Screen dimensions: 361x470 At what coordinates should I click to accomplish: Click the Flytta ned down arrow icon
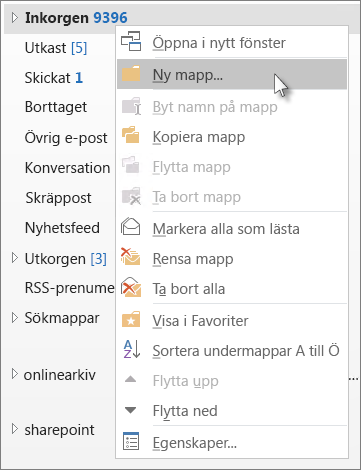[x=130, y=410]
